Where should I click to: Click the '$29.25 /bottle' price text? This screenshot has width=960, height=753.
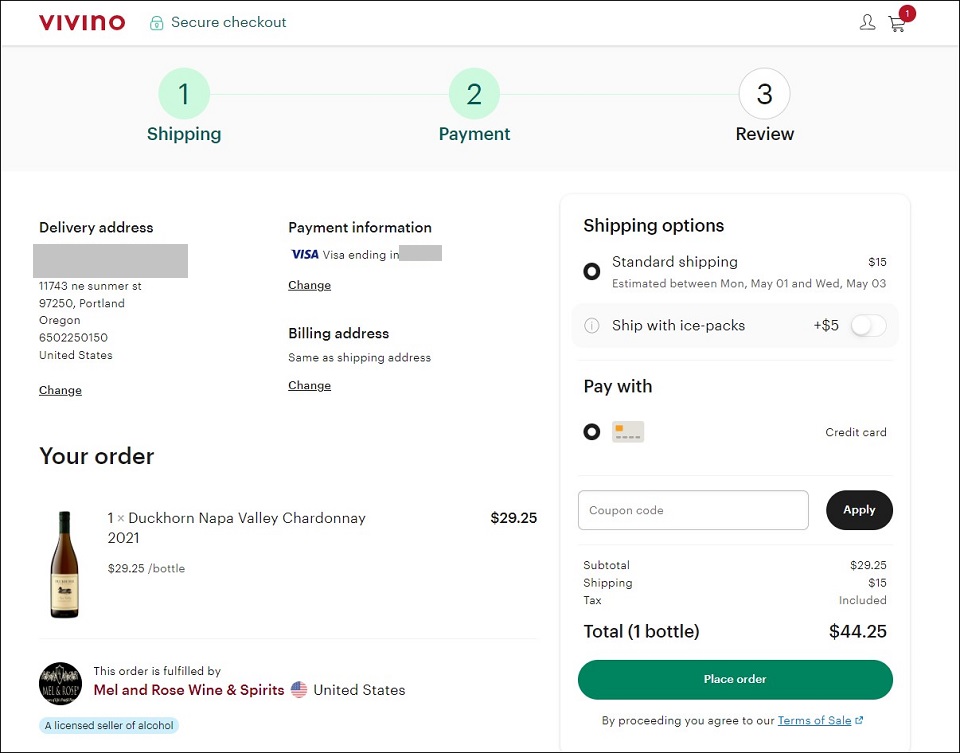click(x=146, y=568)
